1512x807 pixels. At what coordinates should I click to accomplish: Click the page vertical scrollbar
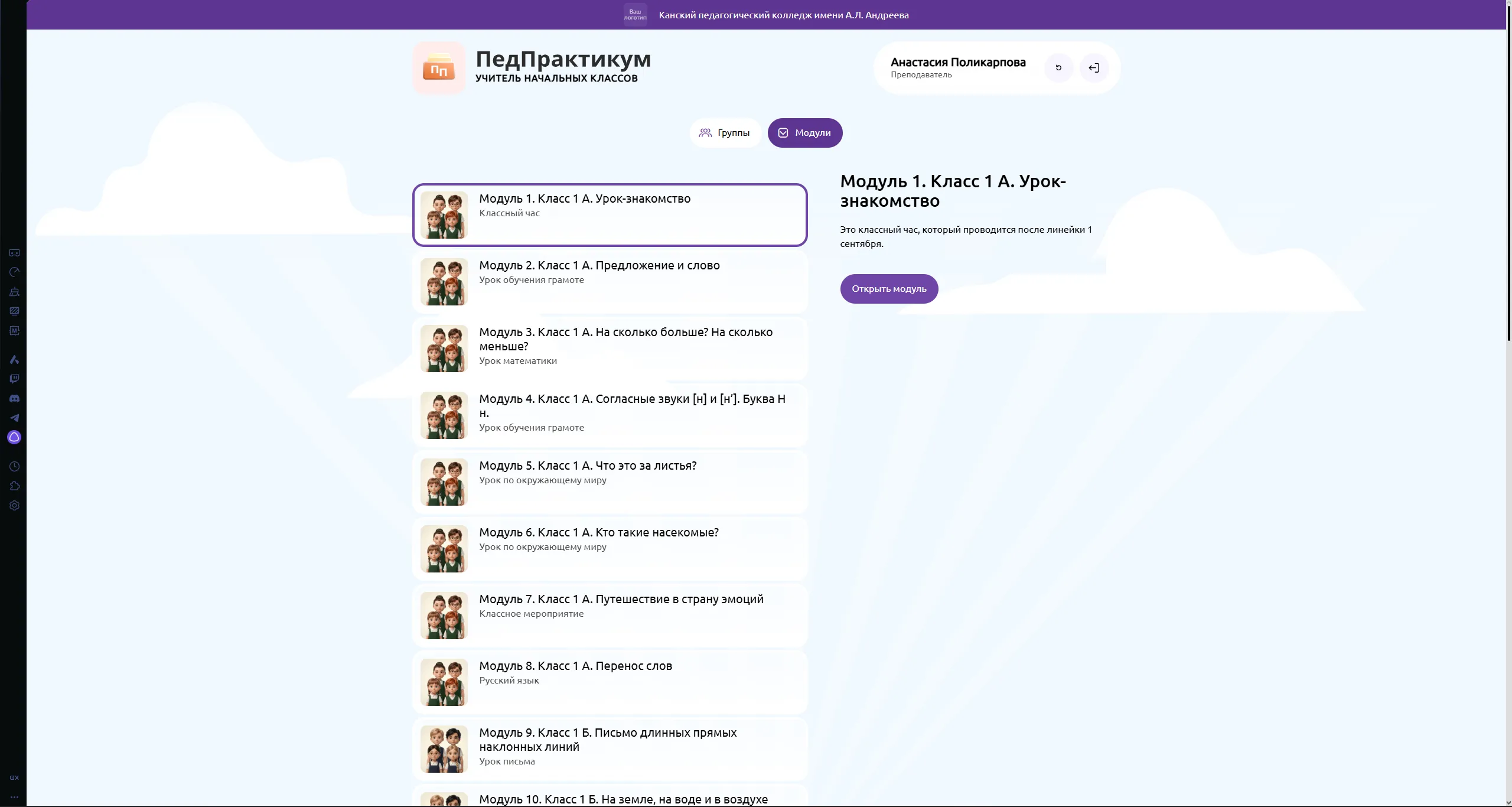point(1508,174)
